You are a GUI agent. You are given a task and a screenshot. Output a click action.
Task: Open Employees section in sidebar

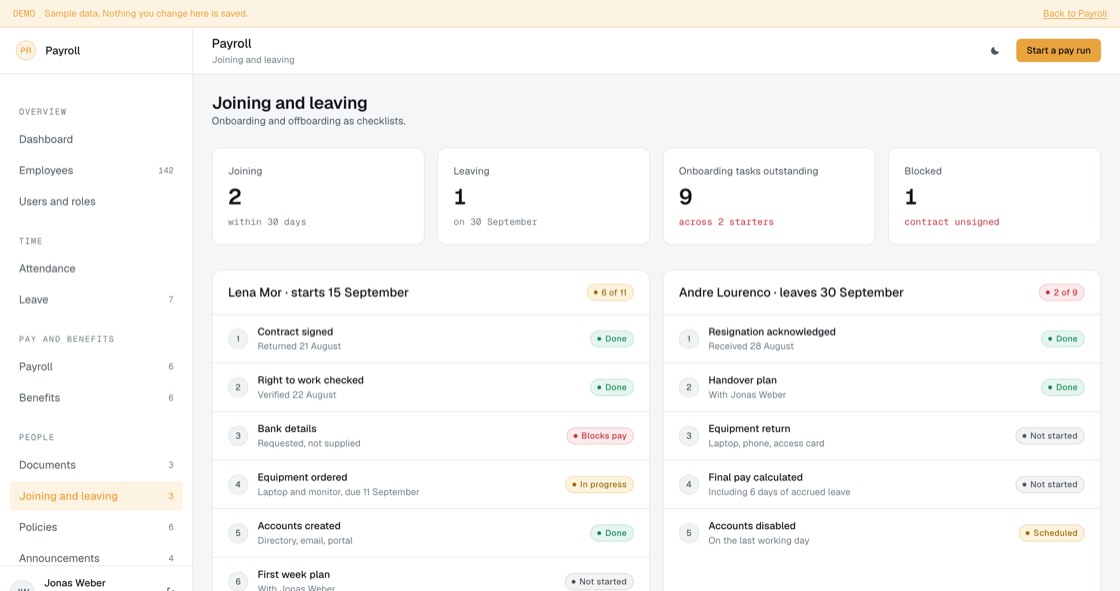96,170
